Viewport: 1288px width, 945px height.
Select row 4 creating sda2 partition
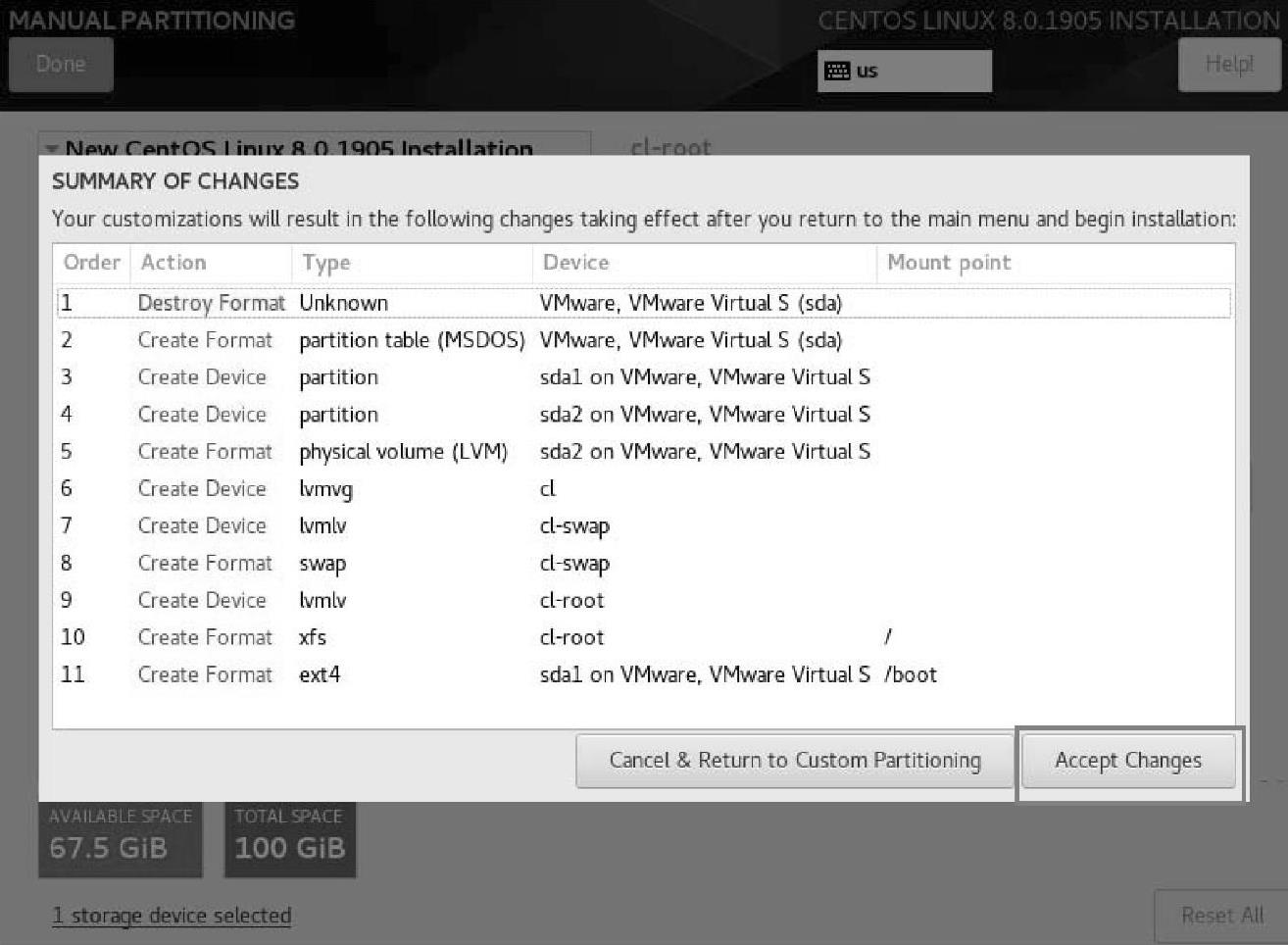[644, 415]
